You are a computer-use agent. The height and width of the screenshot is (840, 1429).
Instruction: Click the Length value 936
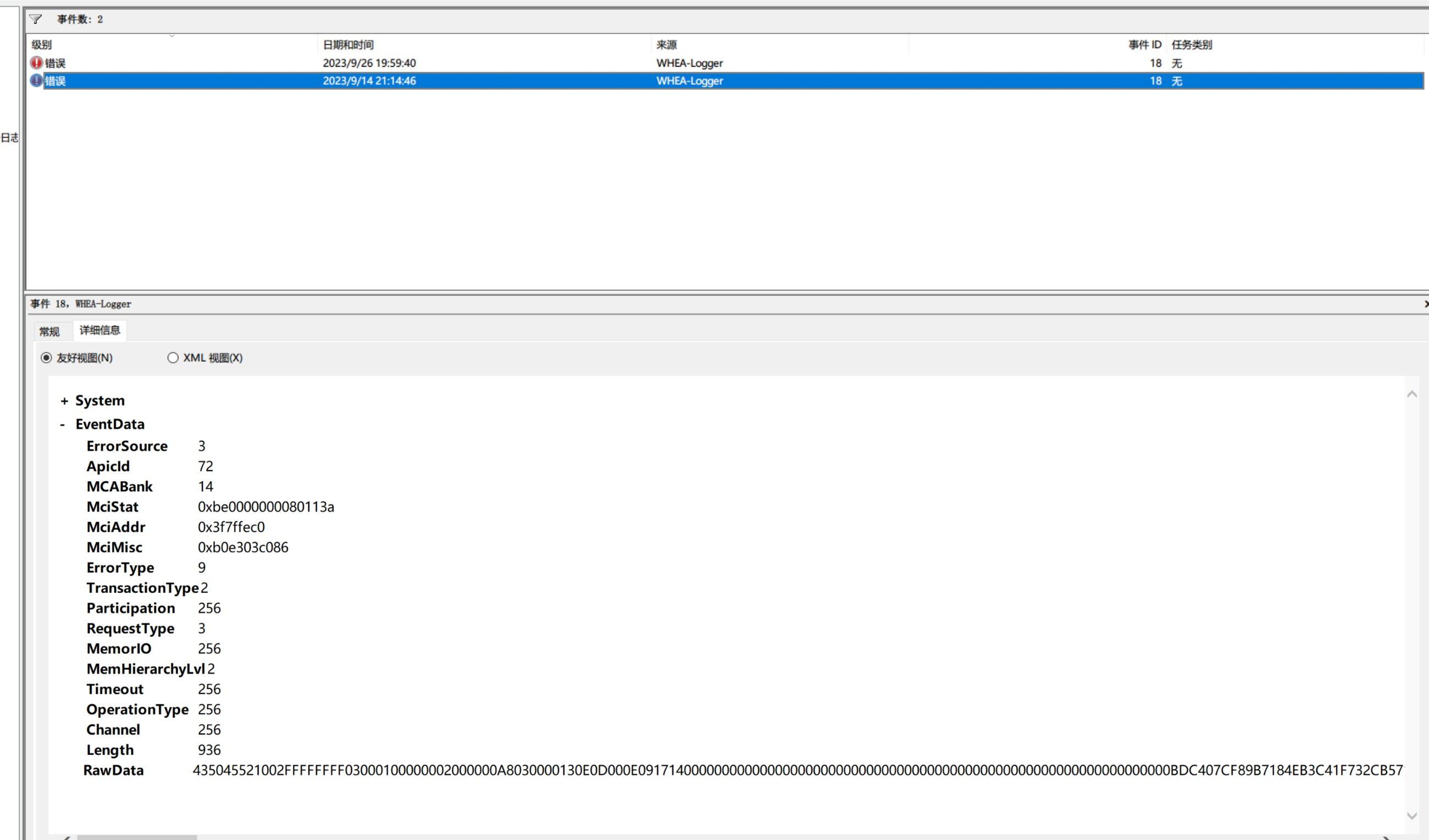tap(209, 750)
